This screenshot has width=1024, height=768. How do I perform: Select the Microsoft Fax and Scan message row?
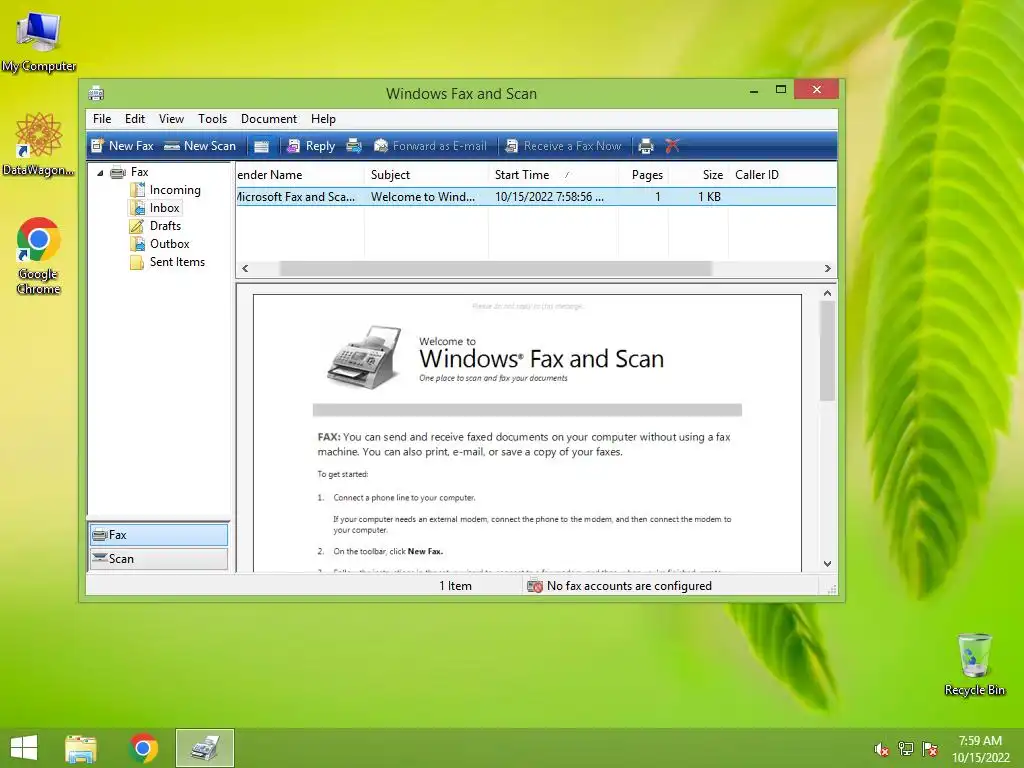click(536, 197)
